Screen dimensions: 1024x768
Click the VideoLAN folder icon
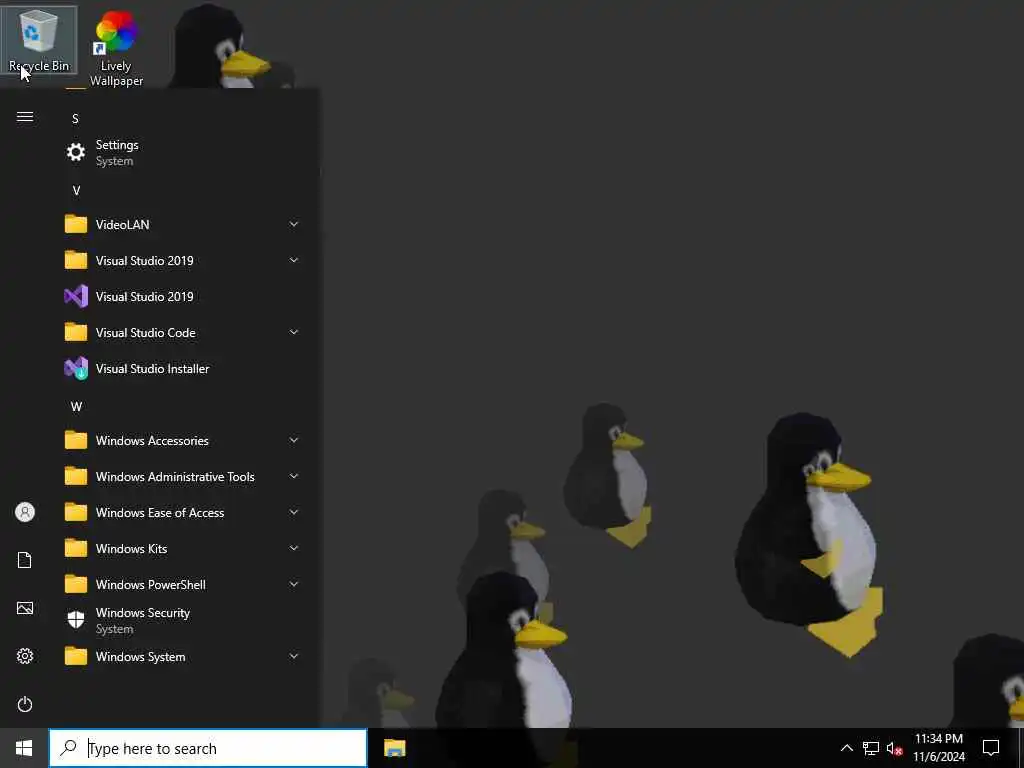pos(76,225)
